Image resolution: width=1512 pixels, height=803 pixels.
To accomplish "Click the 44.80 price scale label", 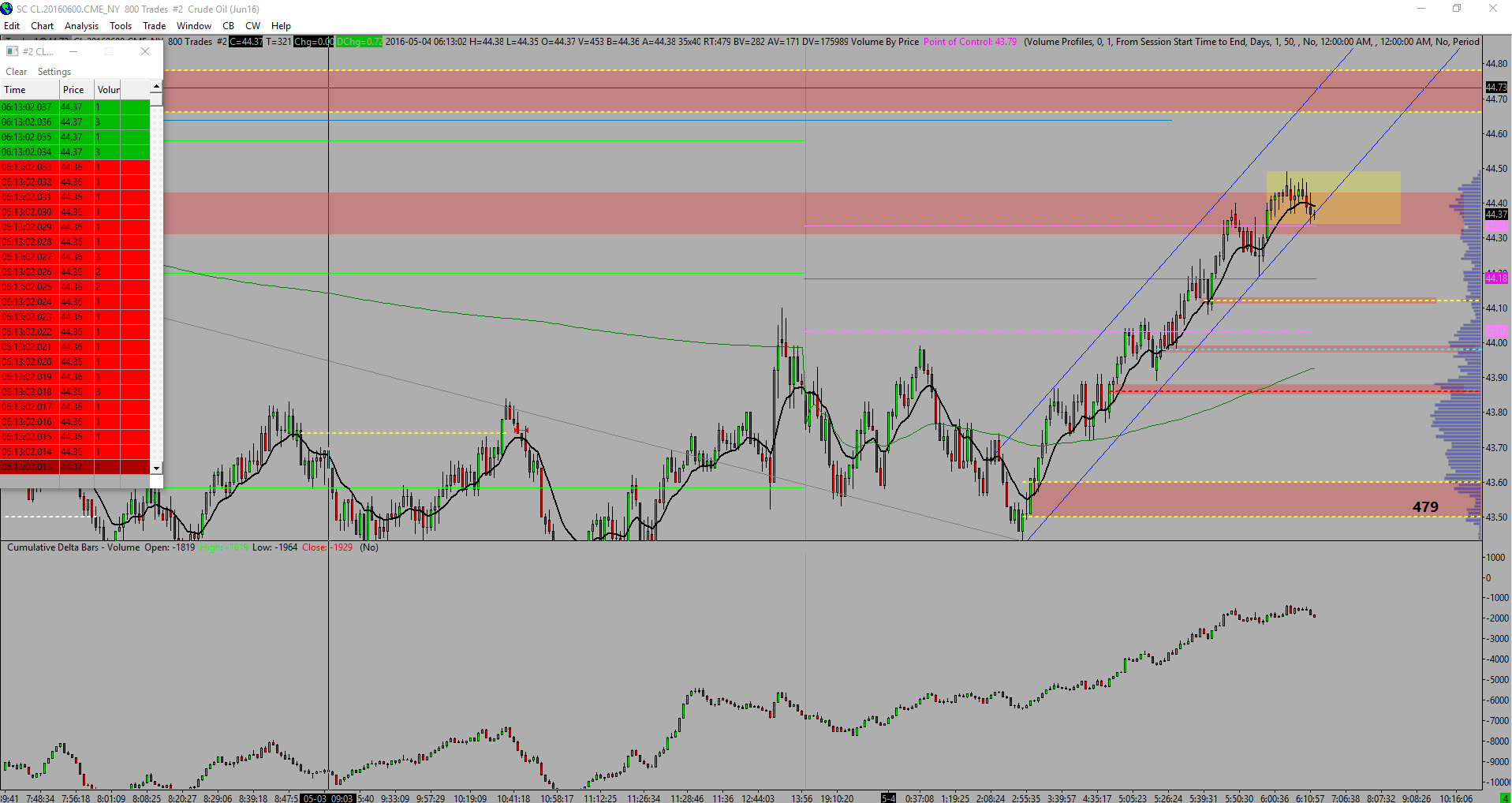I will click(x=1496, y=64).
